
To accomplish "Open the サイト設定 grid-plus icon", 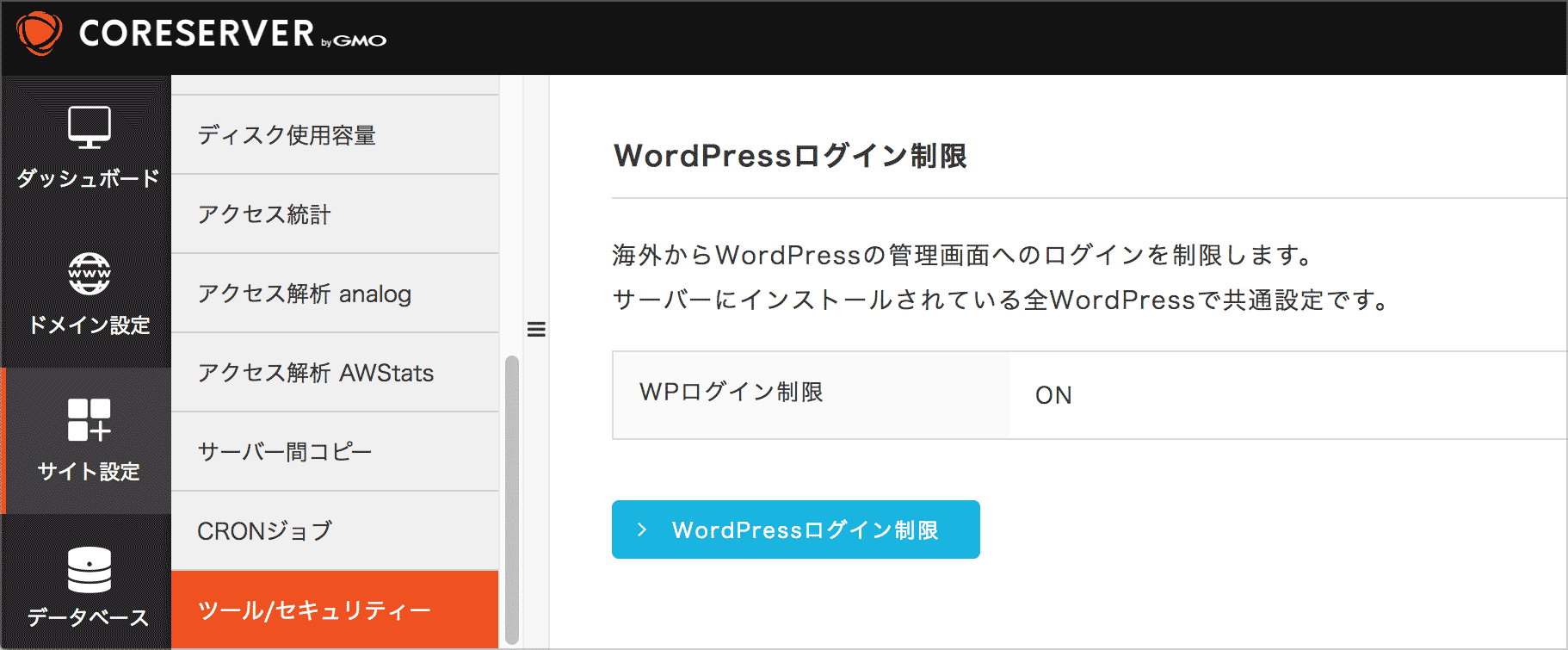I will [x=90, y=419].
